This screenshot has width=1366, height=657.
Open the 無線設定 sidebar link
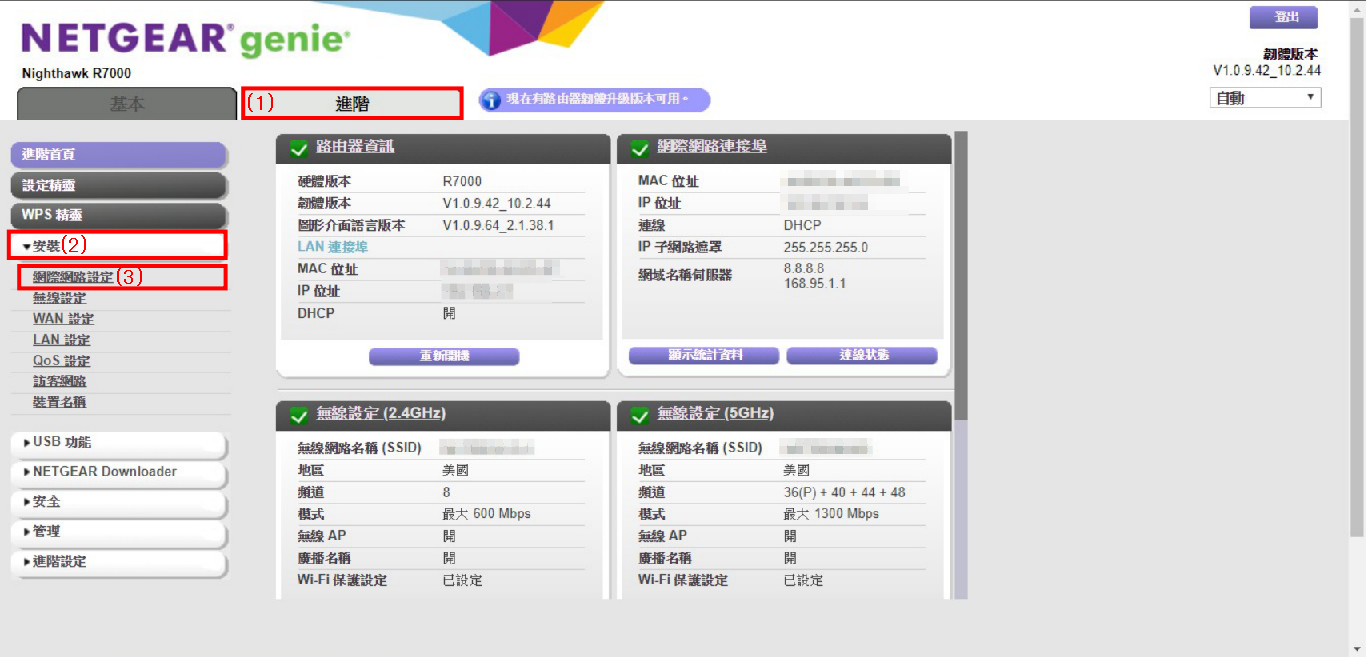click(x=60, y=298)
